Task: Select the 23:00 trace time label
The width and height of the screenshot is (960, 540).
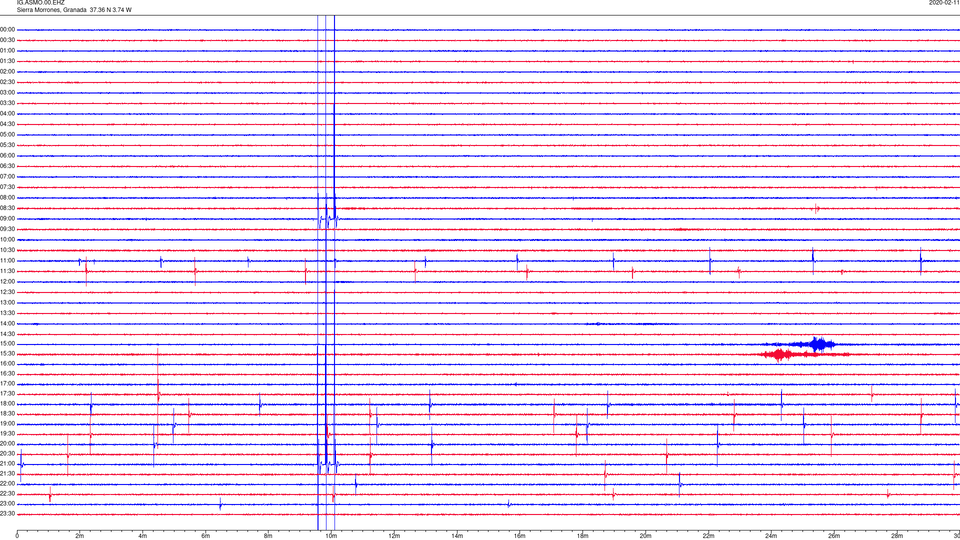Action: (x=8, y=504)
